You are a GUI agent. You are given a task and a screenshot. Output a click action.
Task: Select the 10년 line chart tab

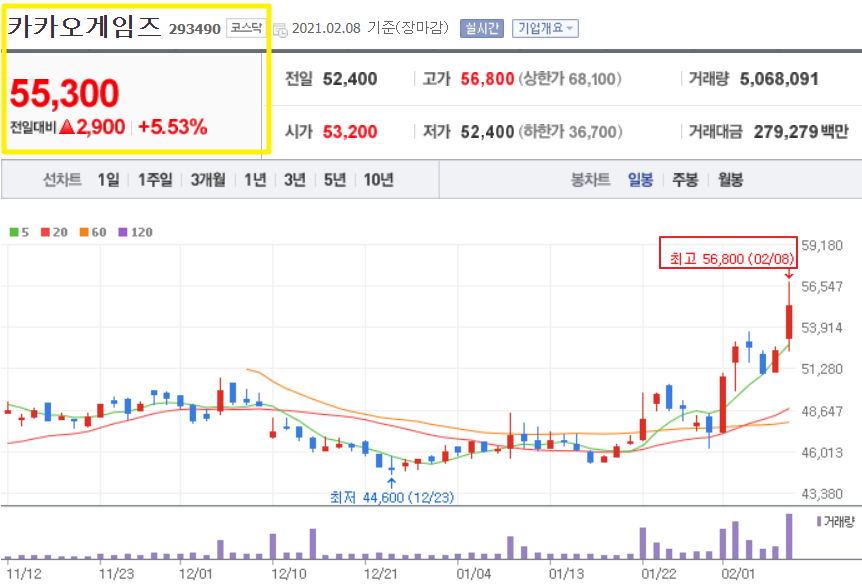378,180
